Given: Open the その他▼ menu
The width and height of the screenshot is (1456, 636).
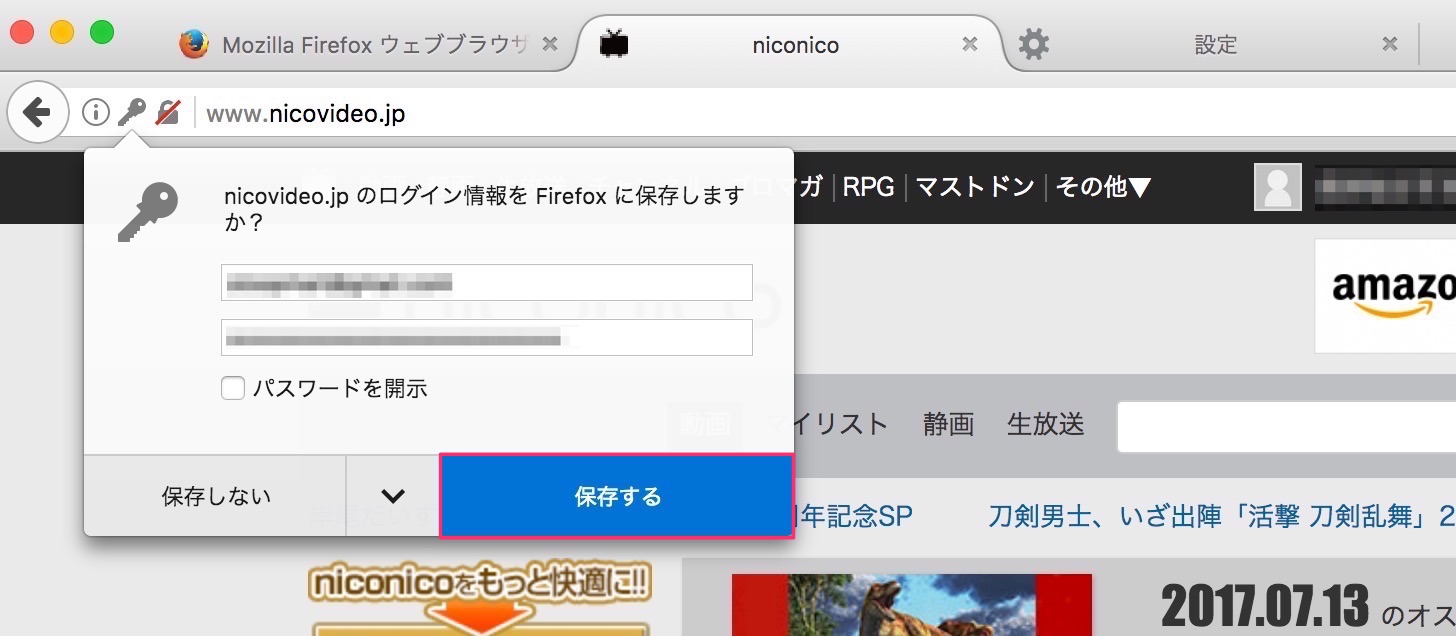Looking at the screenshot, I should click(x=1103, y=187).
